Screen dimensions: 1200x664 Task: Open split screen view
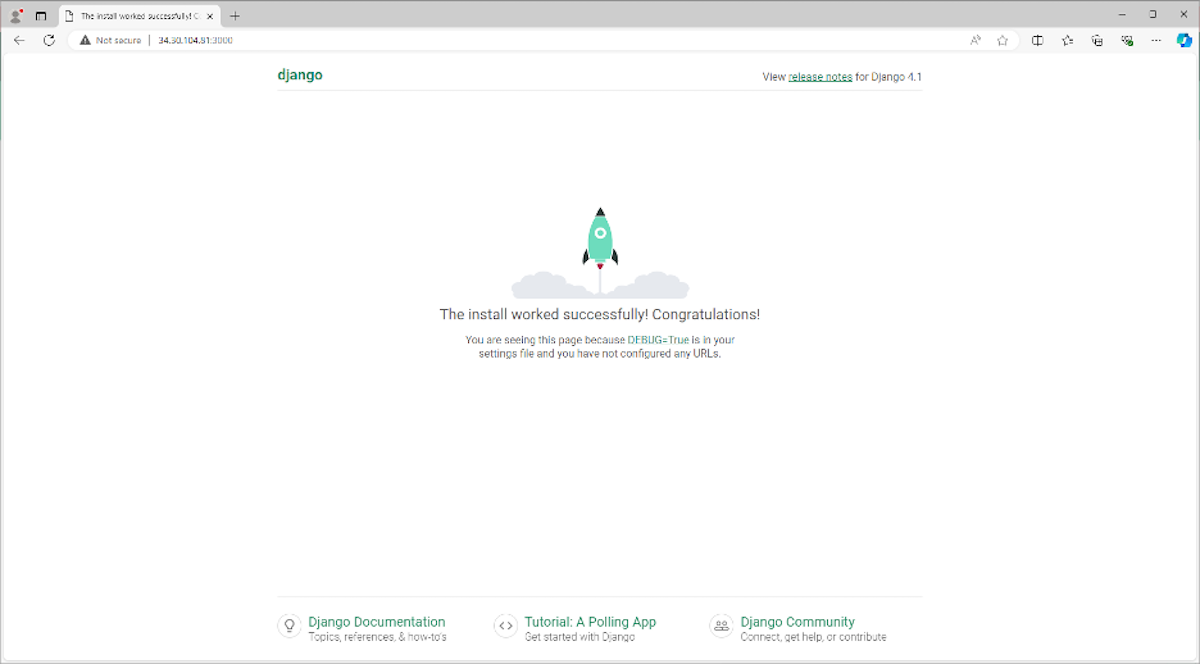1038,40
